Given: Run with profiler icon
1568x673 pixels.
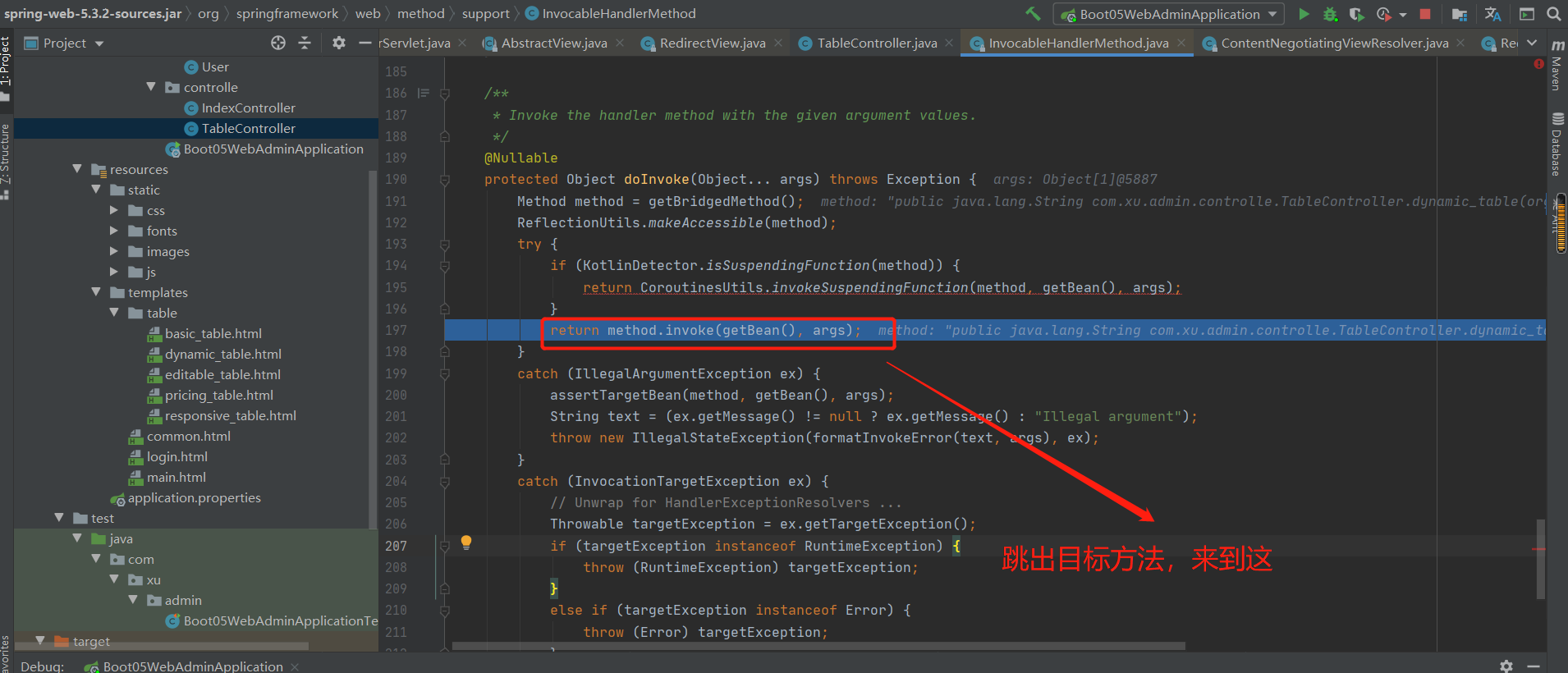Looking at the screenshot, I should (1384, 14).
